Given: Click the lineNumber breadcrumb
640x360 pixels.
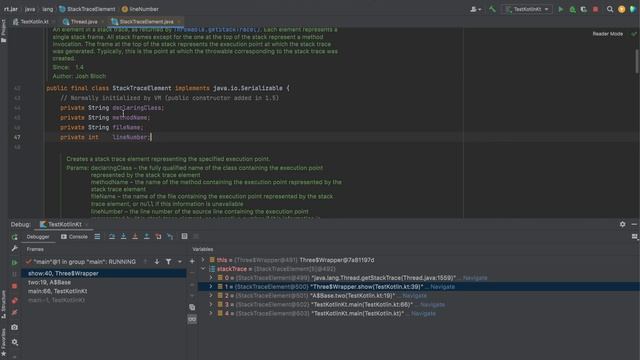Looking at the screenshot, I should 140,9.
